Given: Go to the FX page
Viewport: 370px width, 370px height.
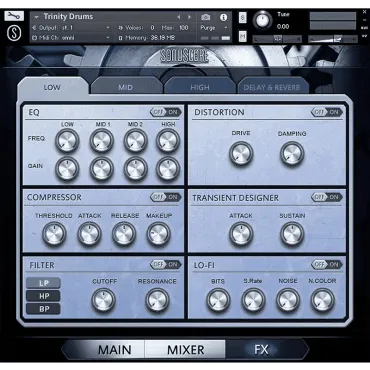Looking at the screenshot, I should (262, 350).
